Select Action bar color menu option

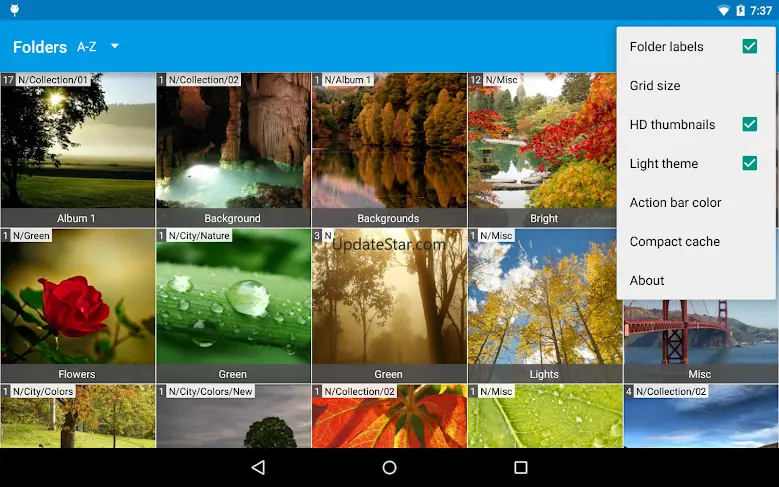coord(696,202)
